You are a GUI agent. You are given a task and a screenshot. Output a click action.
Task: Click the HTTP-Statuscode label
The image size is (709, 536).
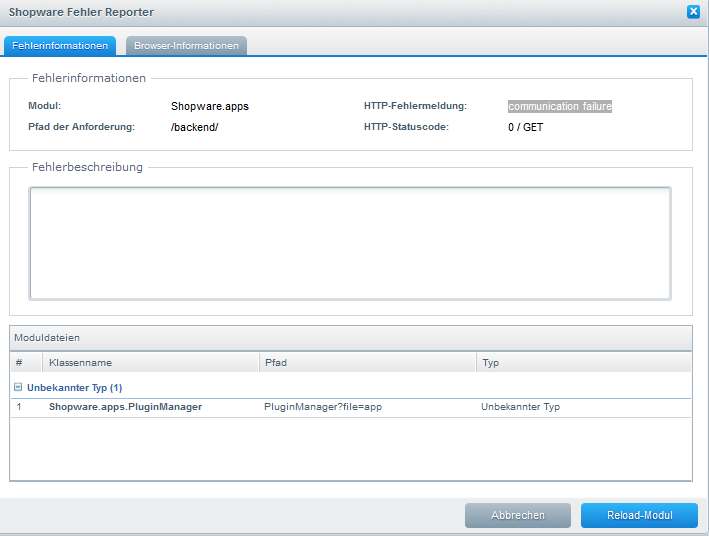[406, 127]
